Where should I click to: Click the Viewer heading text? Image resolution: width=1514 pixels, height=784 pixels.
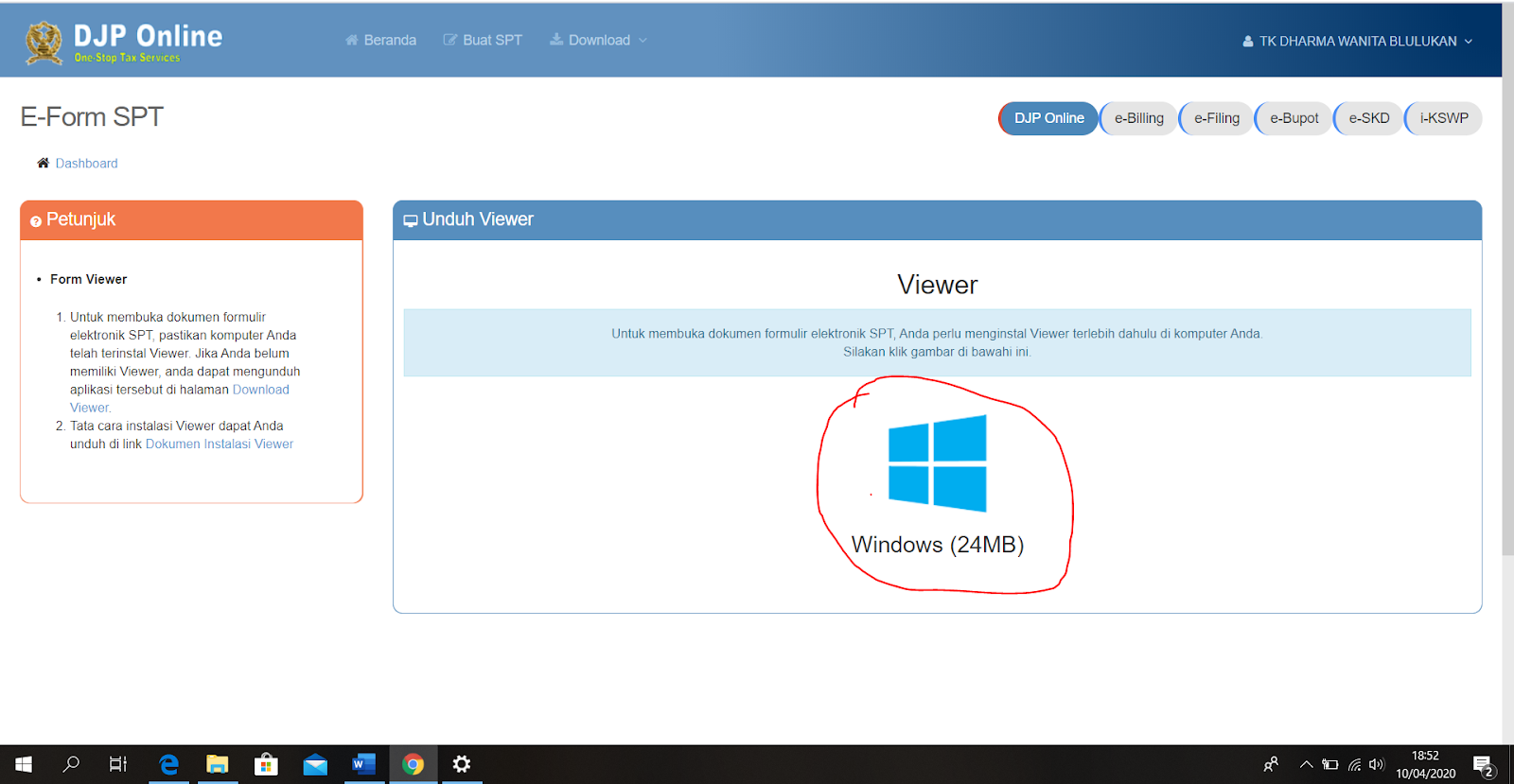937,285
